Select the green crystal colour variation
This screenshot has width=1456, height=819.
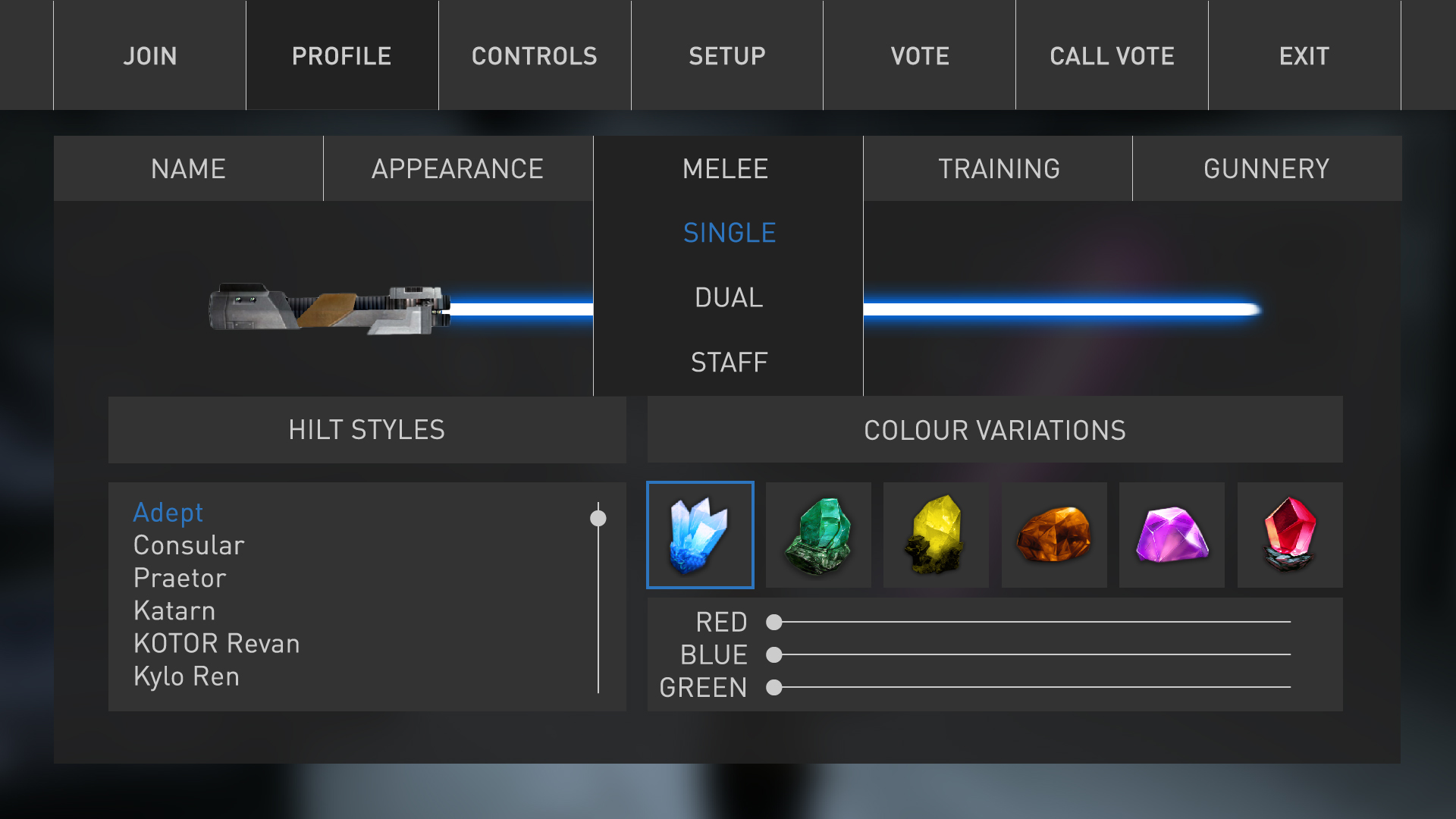coord(819,535)
